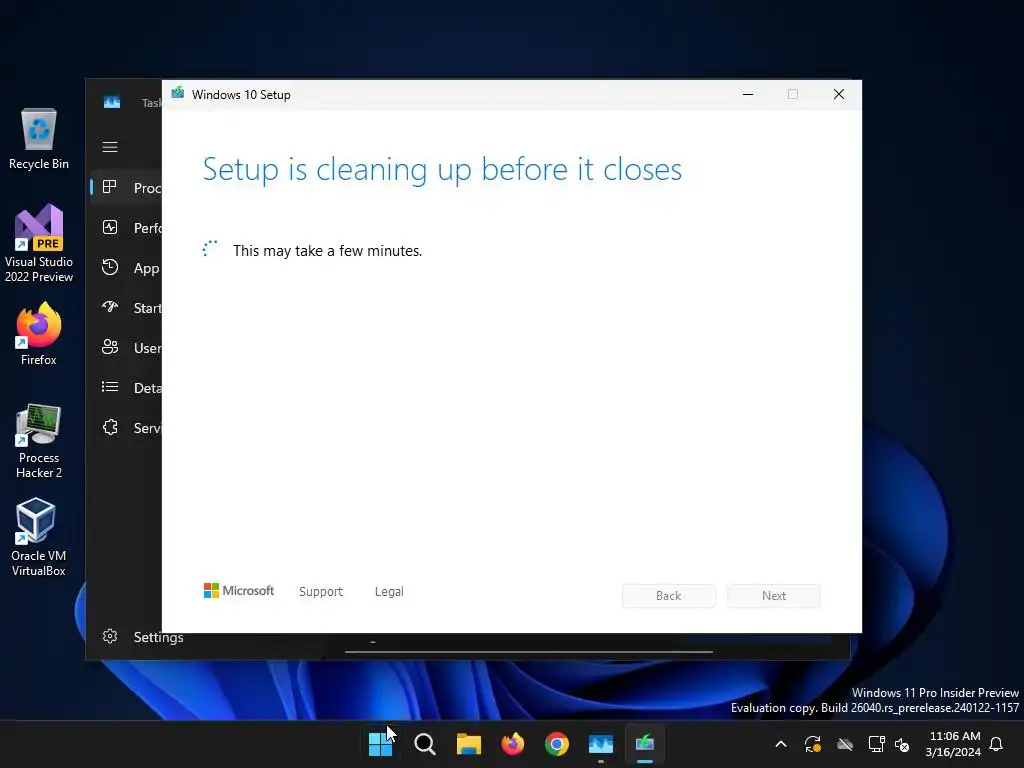This screenshot has width=1024, height=768.
Task: Close the Windows 10 Setup window
Action: point(839,94)
